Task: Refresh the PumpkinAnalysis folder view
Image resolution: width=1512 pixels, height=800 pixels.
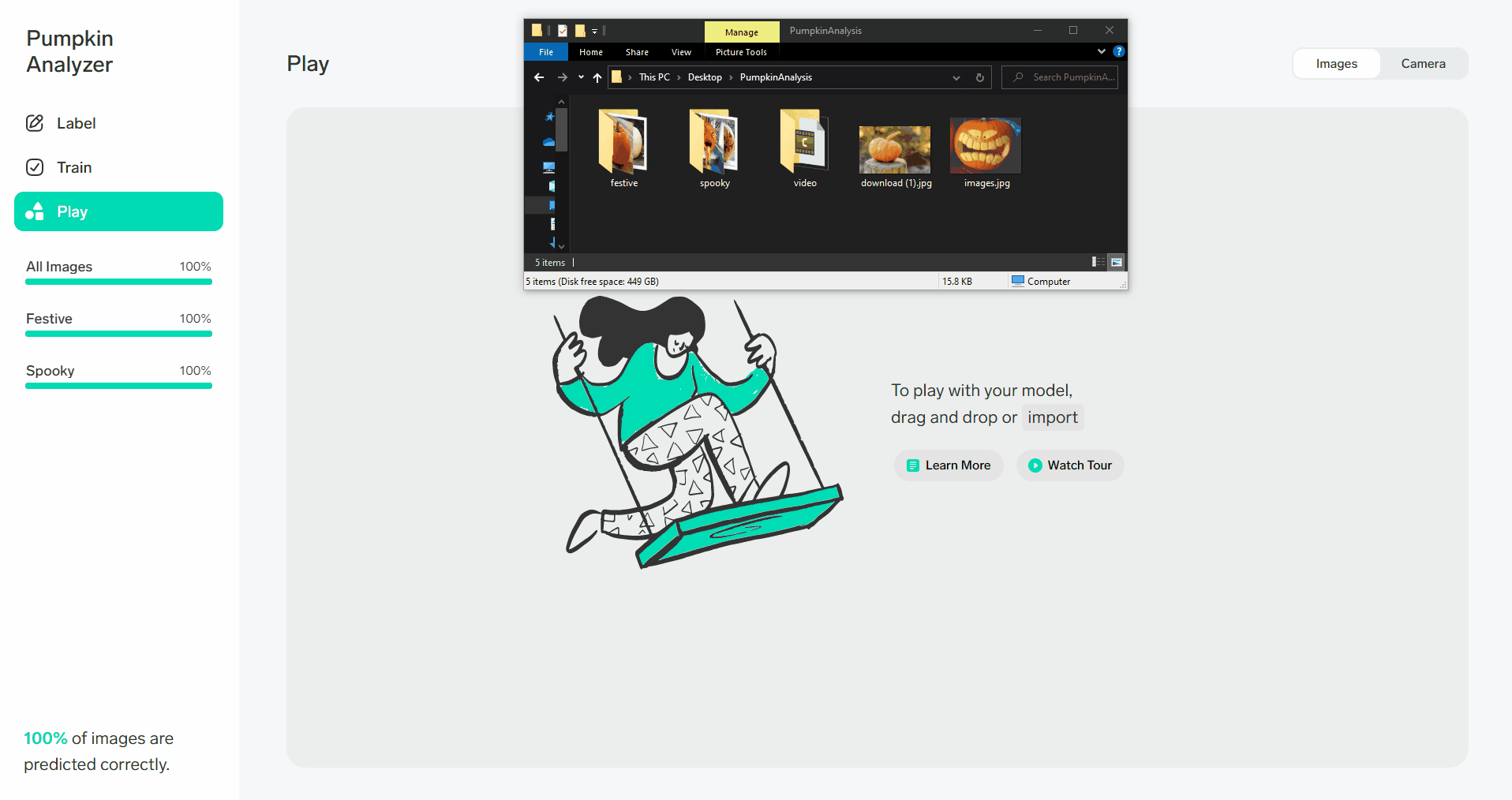Action: click(x=979, y=77)
